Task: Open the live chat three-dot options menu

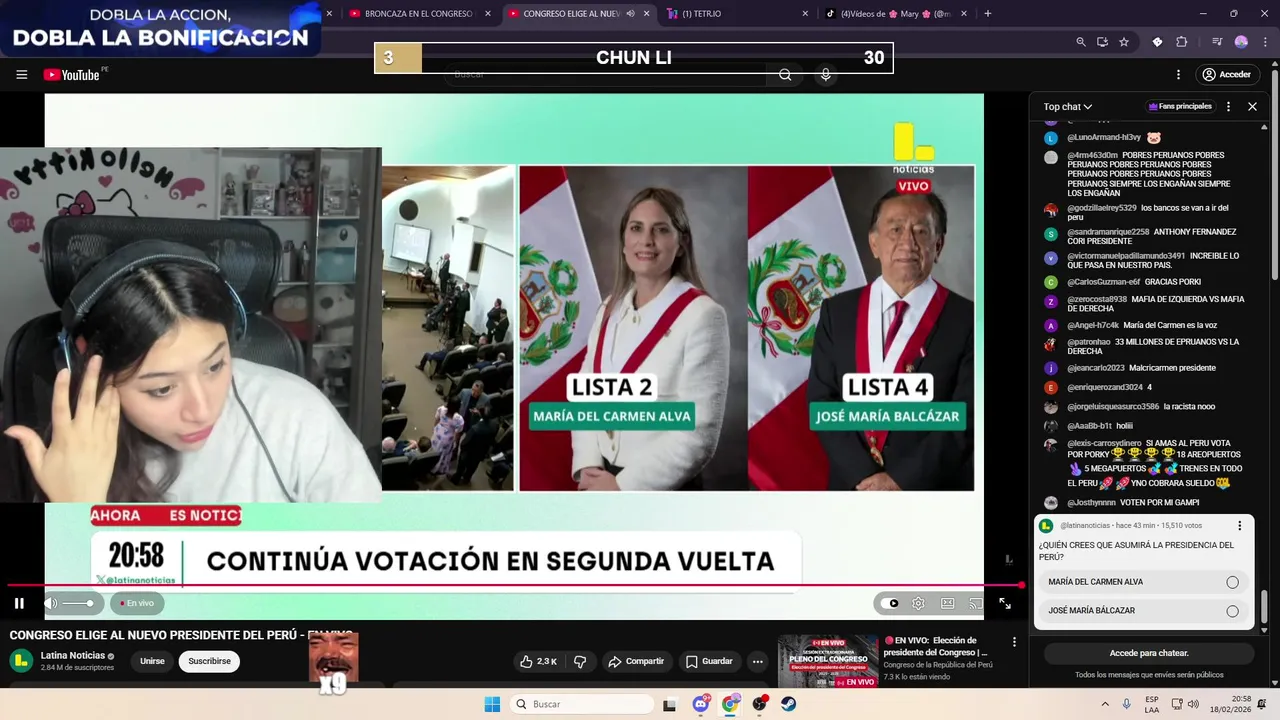Action: point(1228,106)
